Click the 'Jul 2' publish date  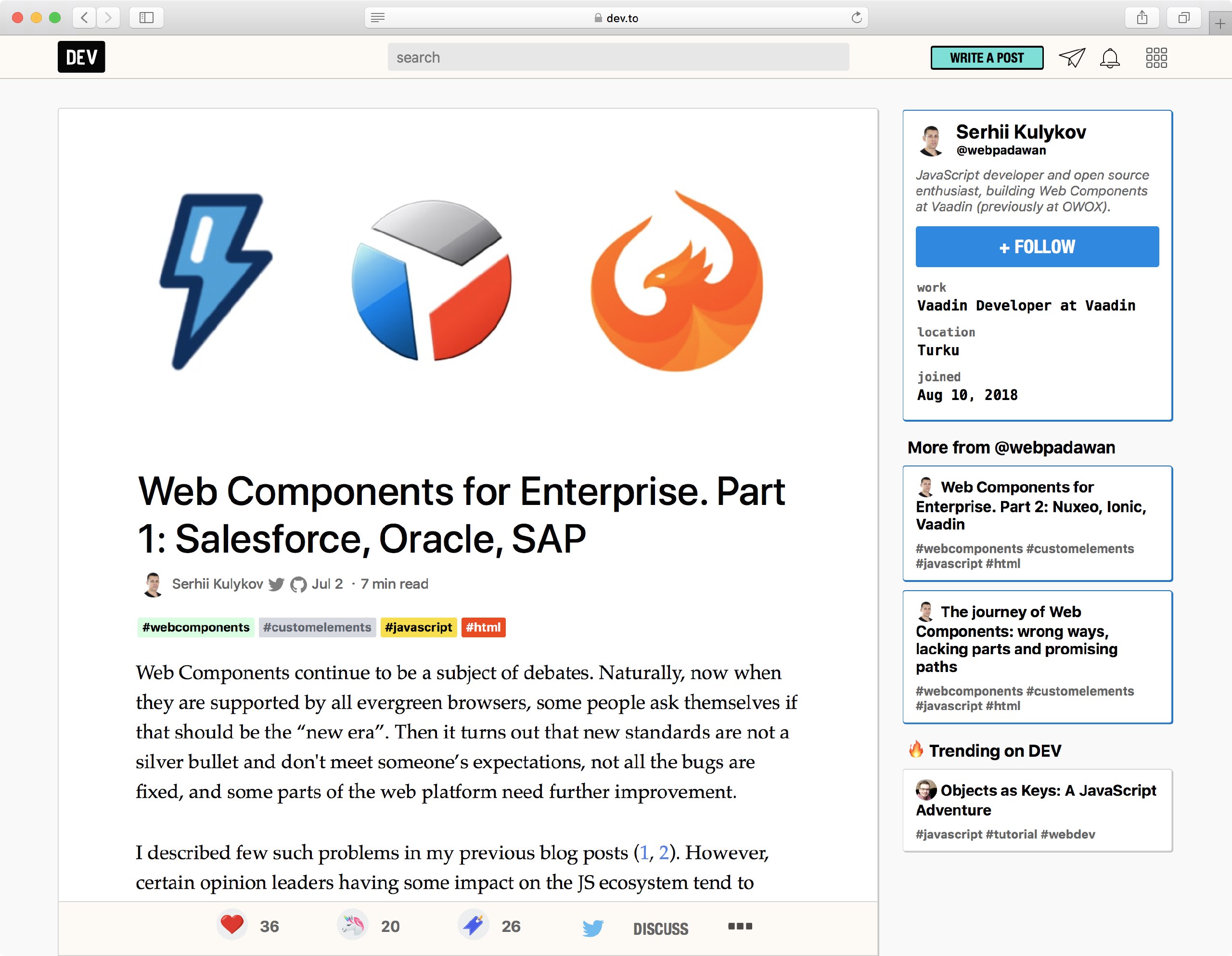pyautogui.click(x=327, y=583)
